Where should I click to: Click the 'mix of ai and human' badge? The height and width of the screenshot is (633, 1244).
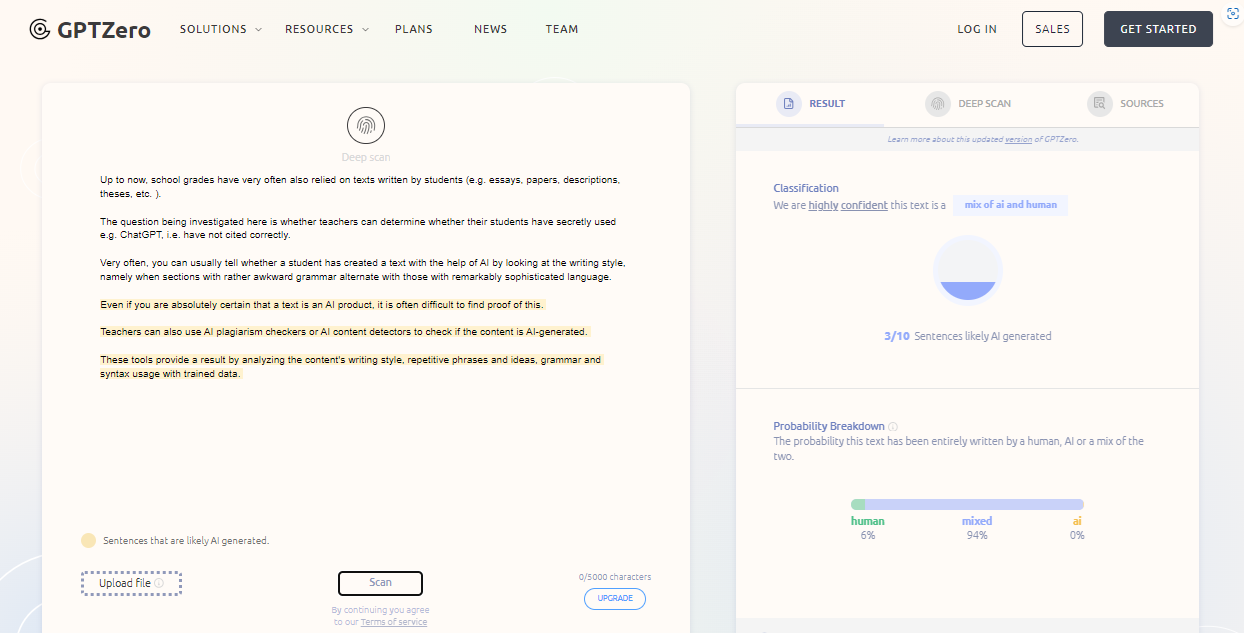(1010, 205)
